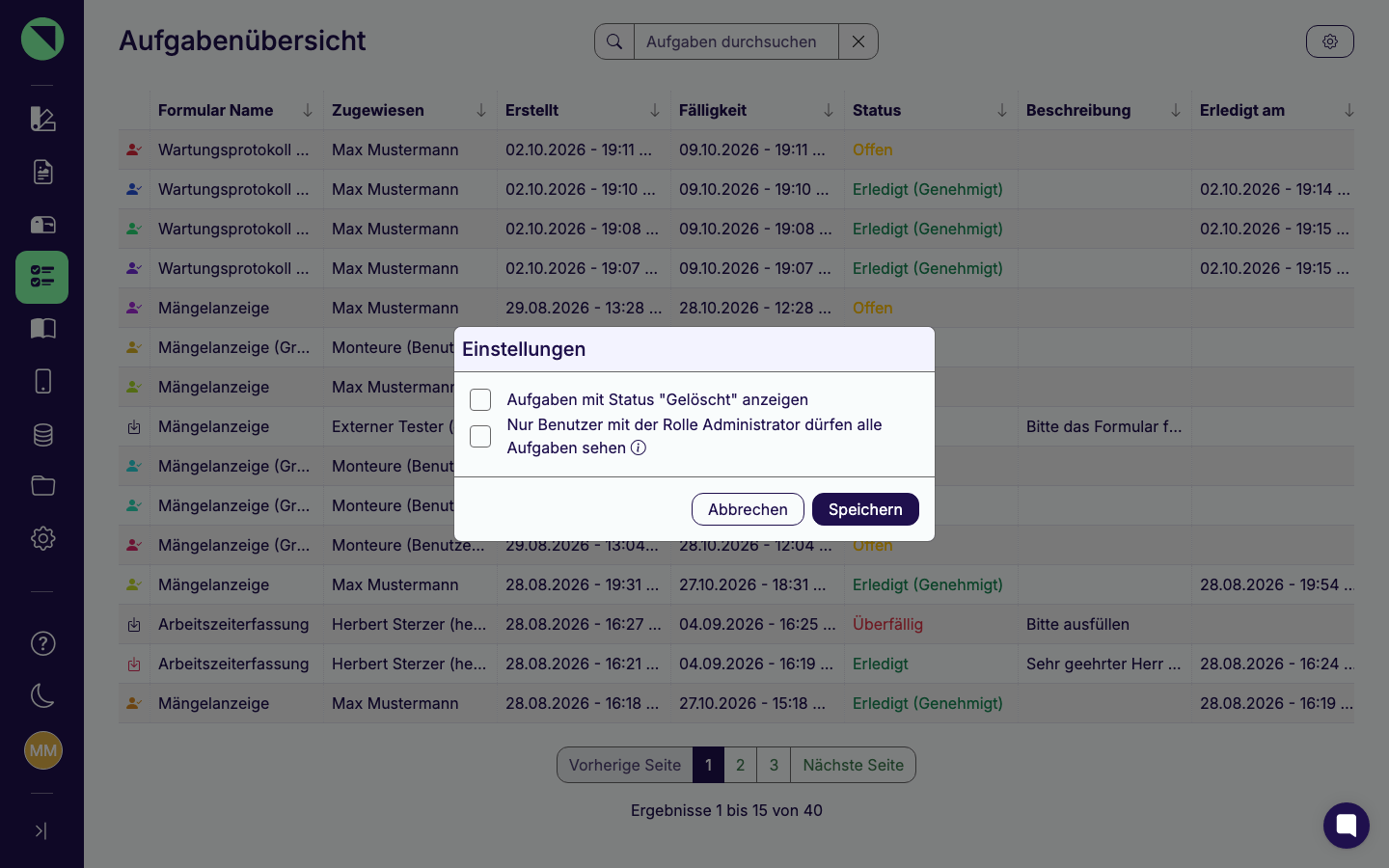Sort by Erstellt column arrow

pyautogui.click(x=655, y=110)
